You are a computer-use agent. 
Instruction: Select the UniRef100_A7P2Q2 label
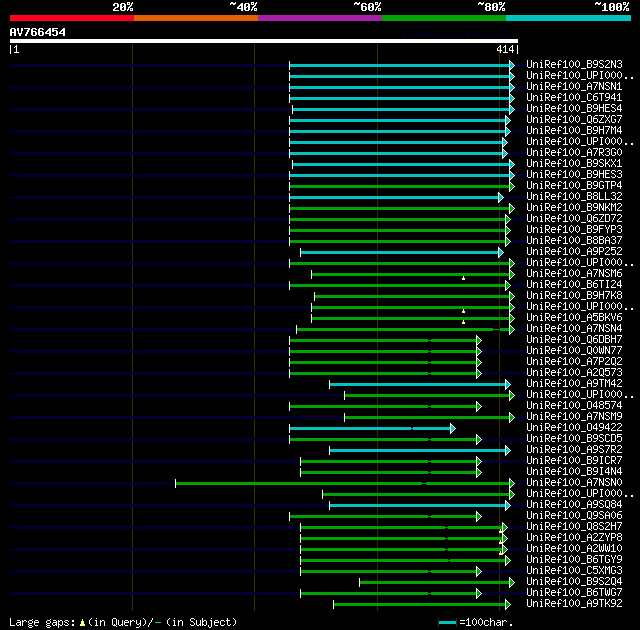coord(574,362)
